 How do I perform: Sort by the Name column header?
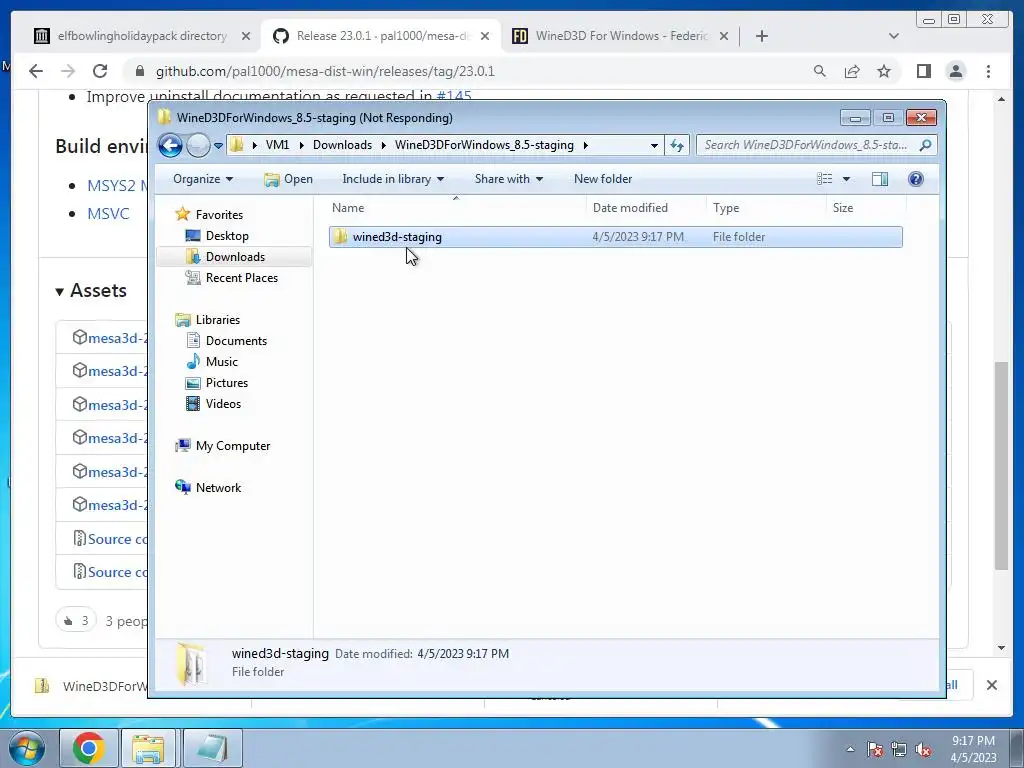(456, 208)
